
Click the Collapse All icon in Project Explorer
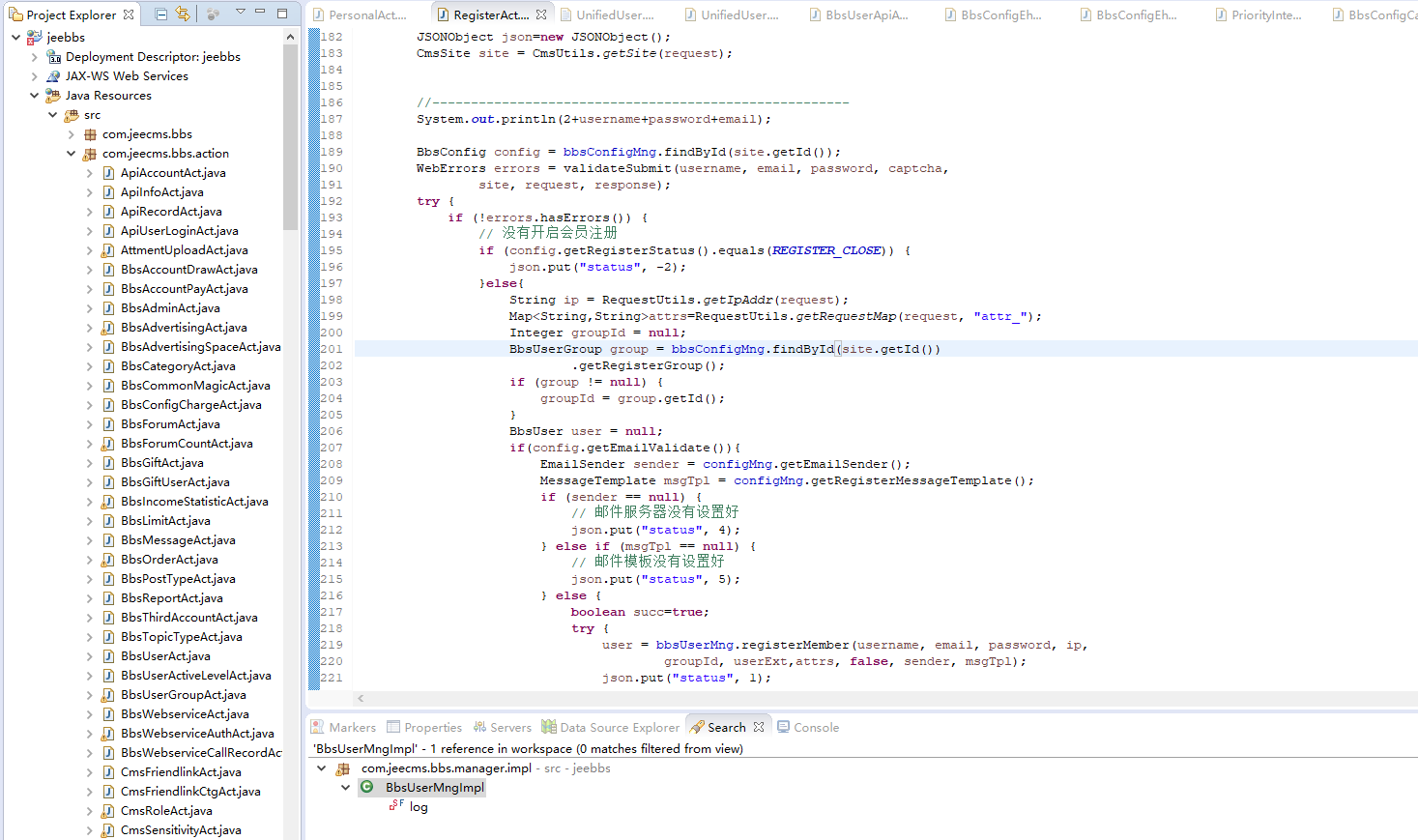coord(161,14)
